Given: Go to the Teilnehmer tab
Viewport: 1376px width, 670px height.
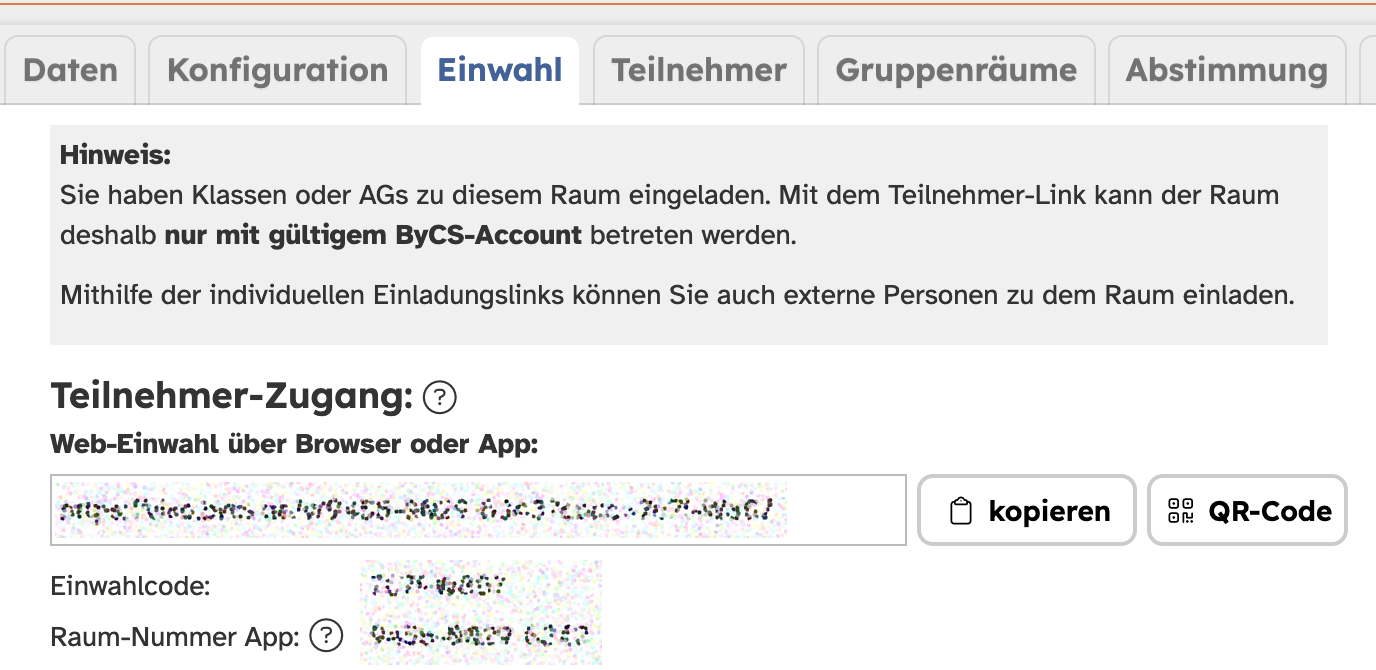Looking at the screenshot, I should [x=699, y=70].
